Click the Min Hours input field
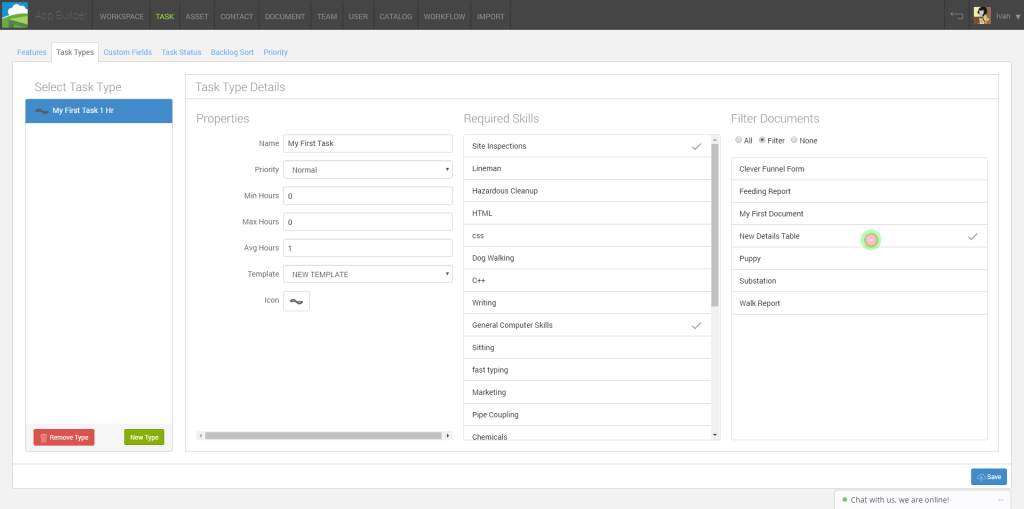The height and width of the screenshot is (509, 1024). pyautogui.click(x=368, y=196)
